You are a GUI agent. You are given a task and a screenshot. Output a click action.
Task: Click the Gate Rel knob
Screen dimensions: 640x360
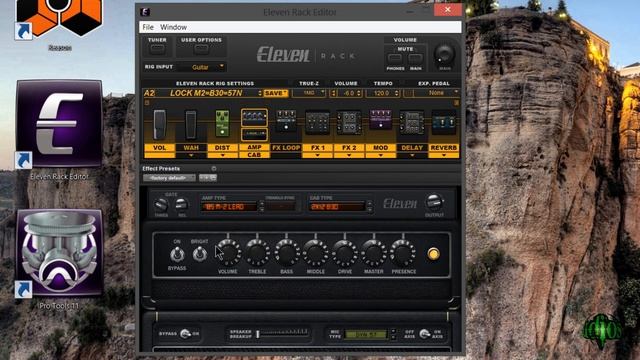pyautogui.click(x=182, y=204)
